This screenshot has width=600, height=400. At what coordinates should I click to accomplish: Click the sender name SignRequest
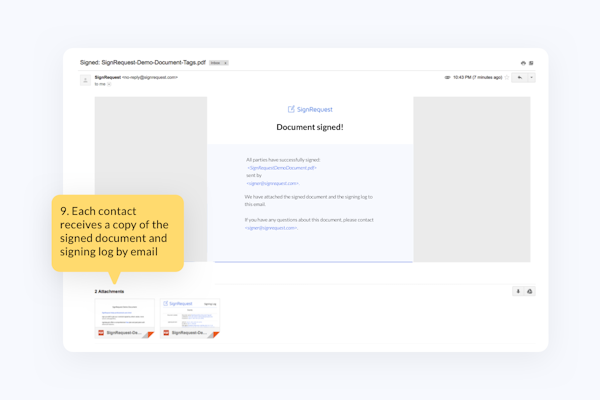(x=108, y=77)
